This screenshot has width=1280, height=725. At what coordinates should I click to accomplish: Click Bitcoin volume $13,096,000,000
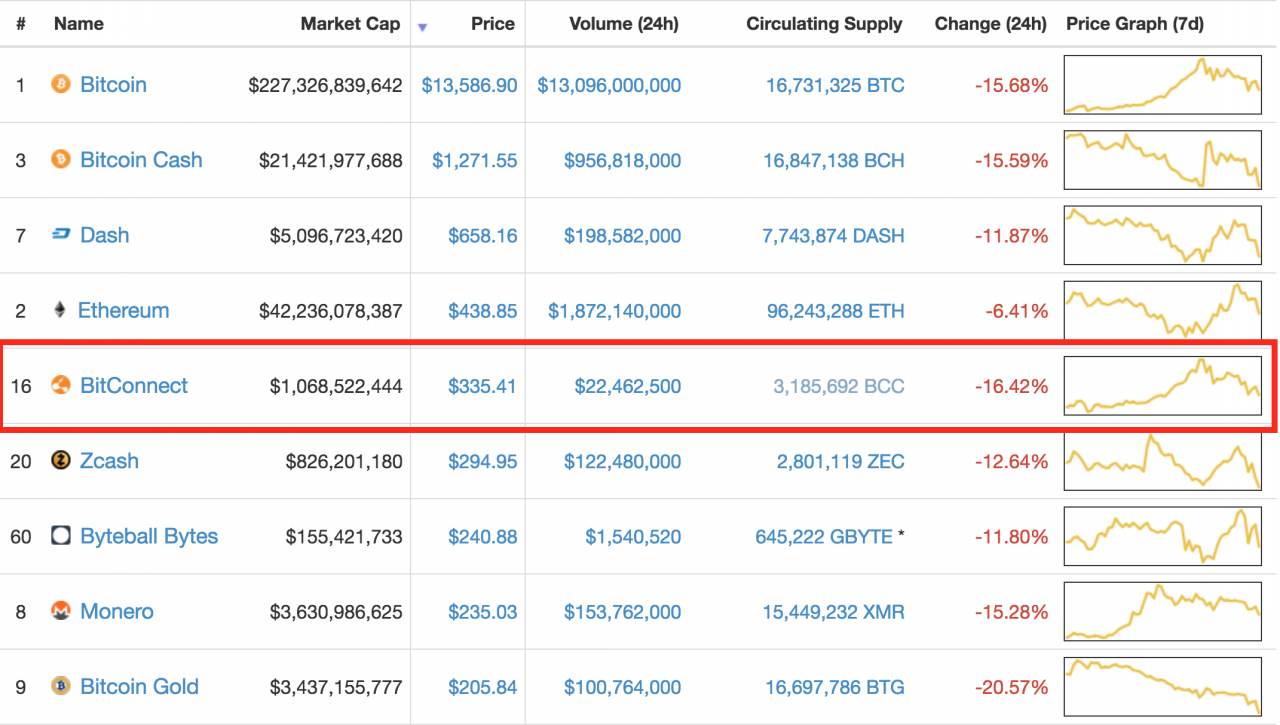click(x=609, y=85)
